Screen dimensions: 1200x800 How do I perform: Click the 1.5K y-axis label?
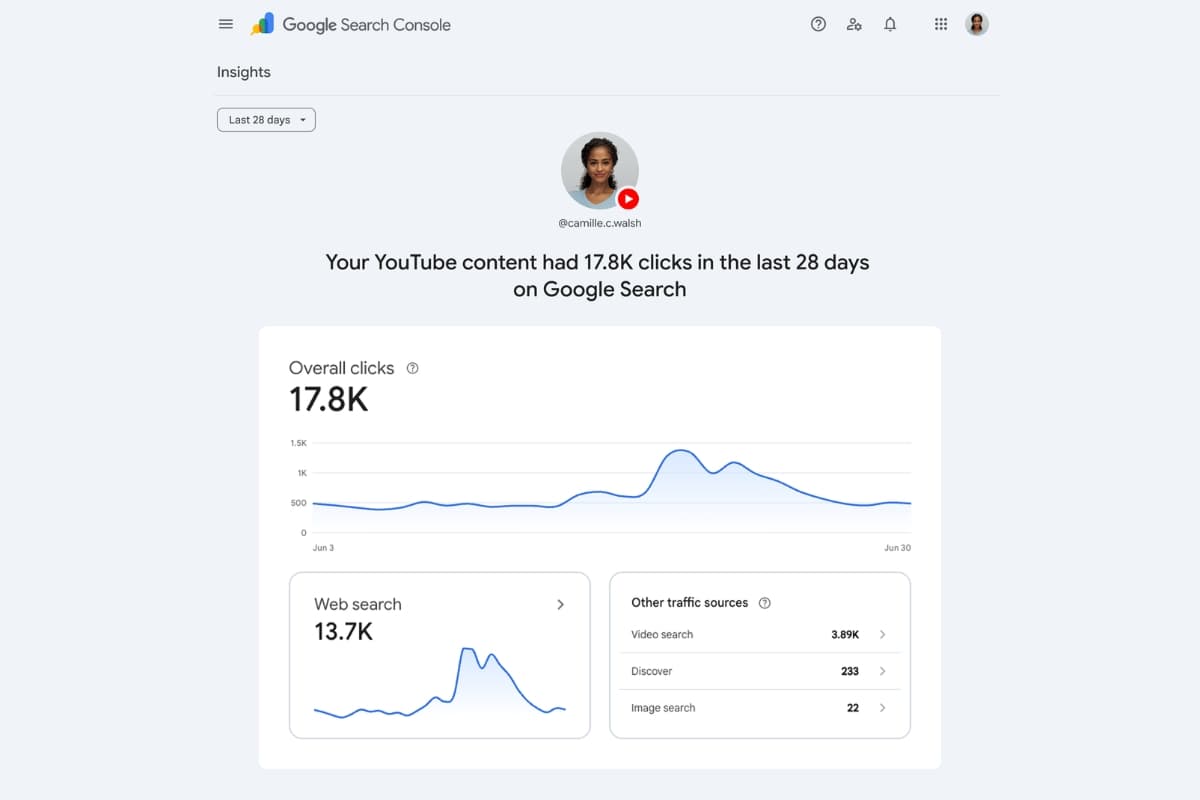[x=299, y=442]
